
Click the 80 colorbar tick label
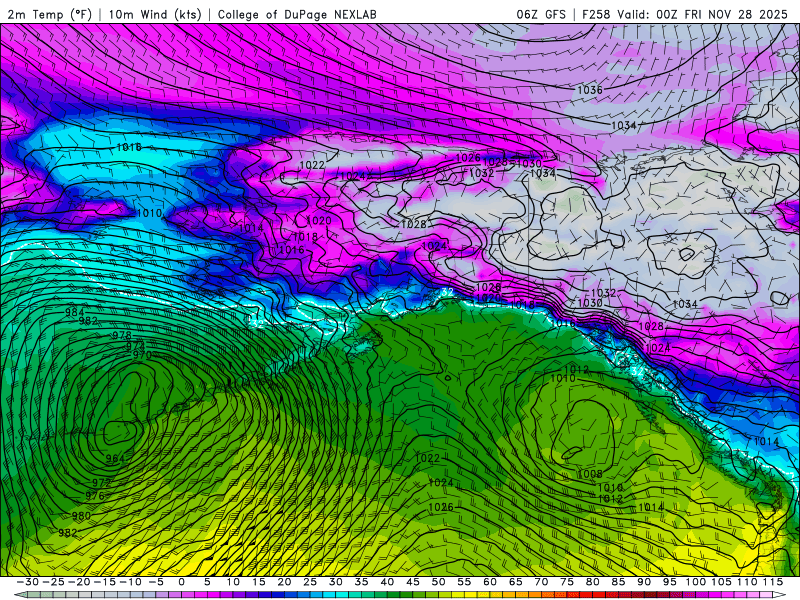[592, 582]
